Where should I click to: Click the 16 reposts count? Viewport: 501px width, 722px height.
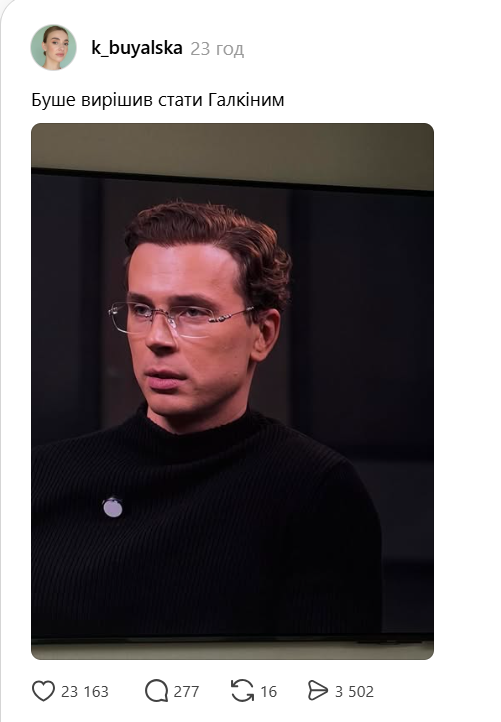coord(268,692)
